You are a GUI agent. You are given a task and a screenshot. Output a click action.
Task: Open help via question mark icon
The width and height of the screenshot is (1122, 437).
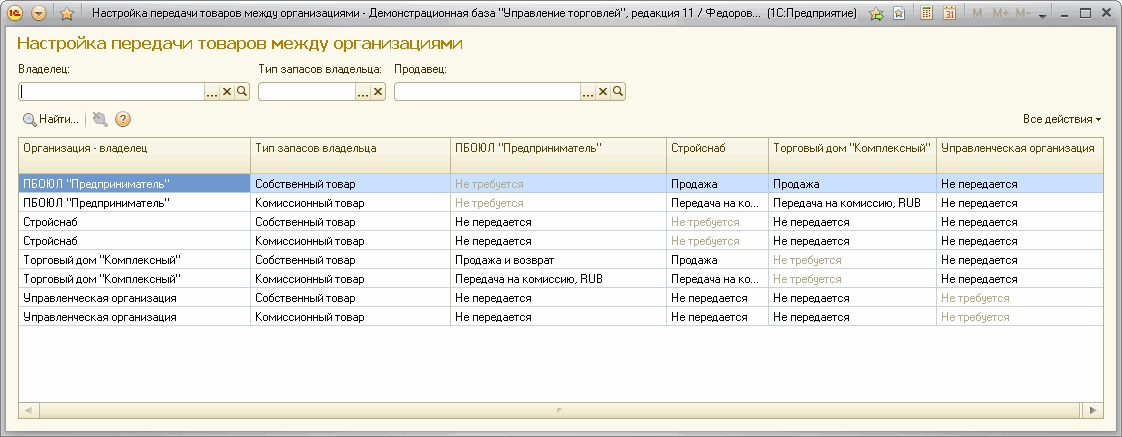pos(123,119)
